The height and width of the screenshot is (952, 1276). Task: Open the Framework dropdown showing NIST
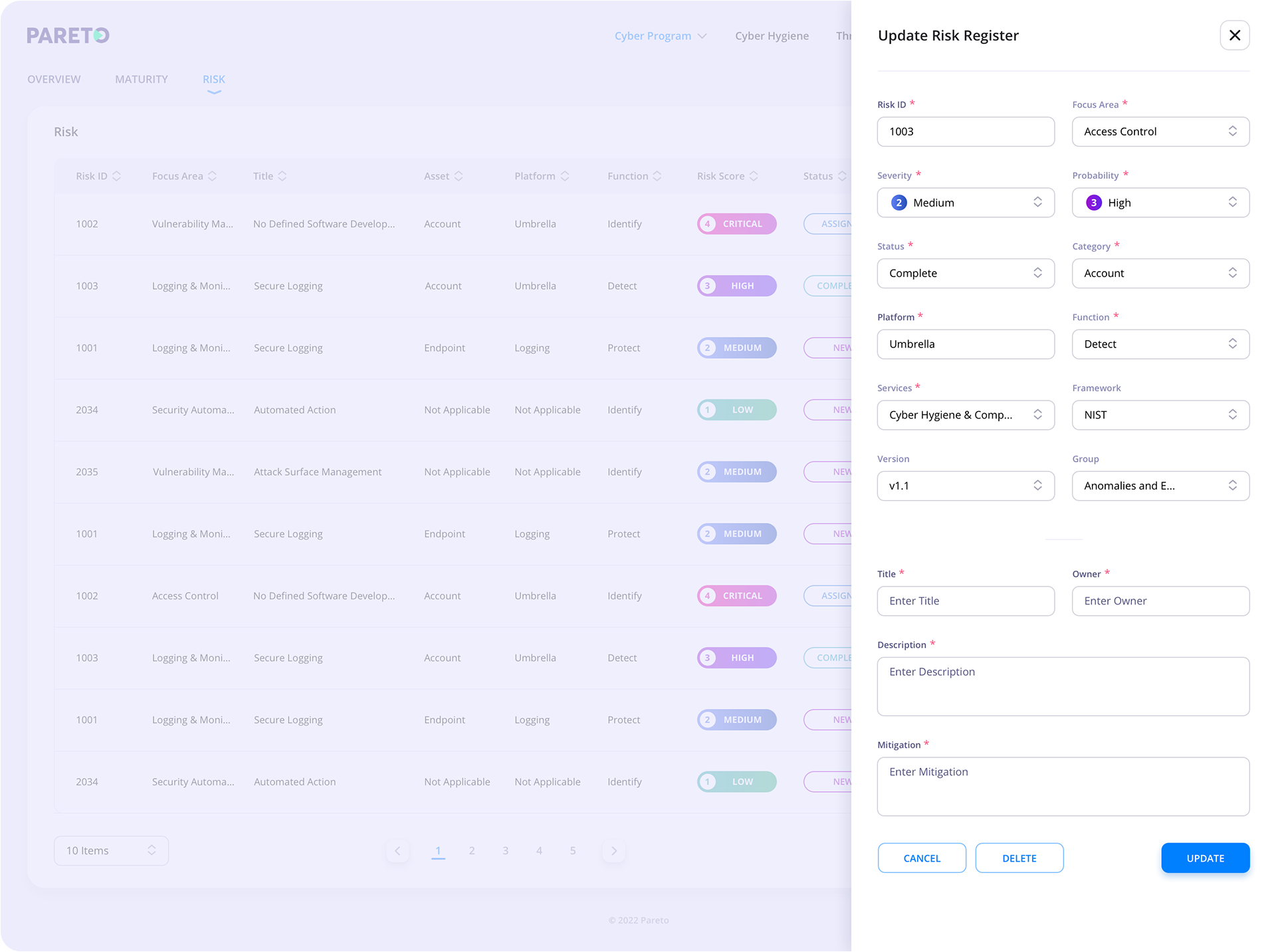click(1160, 415)
